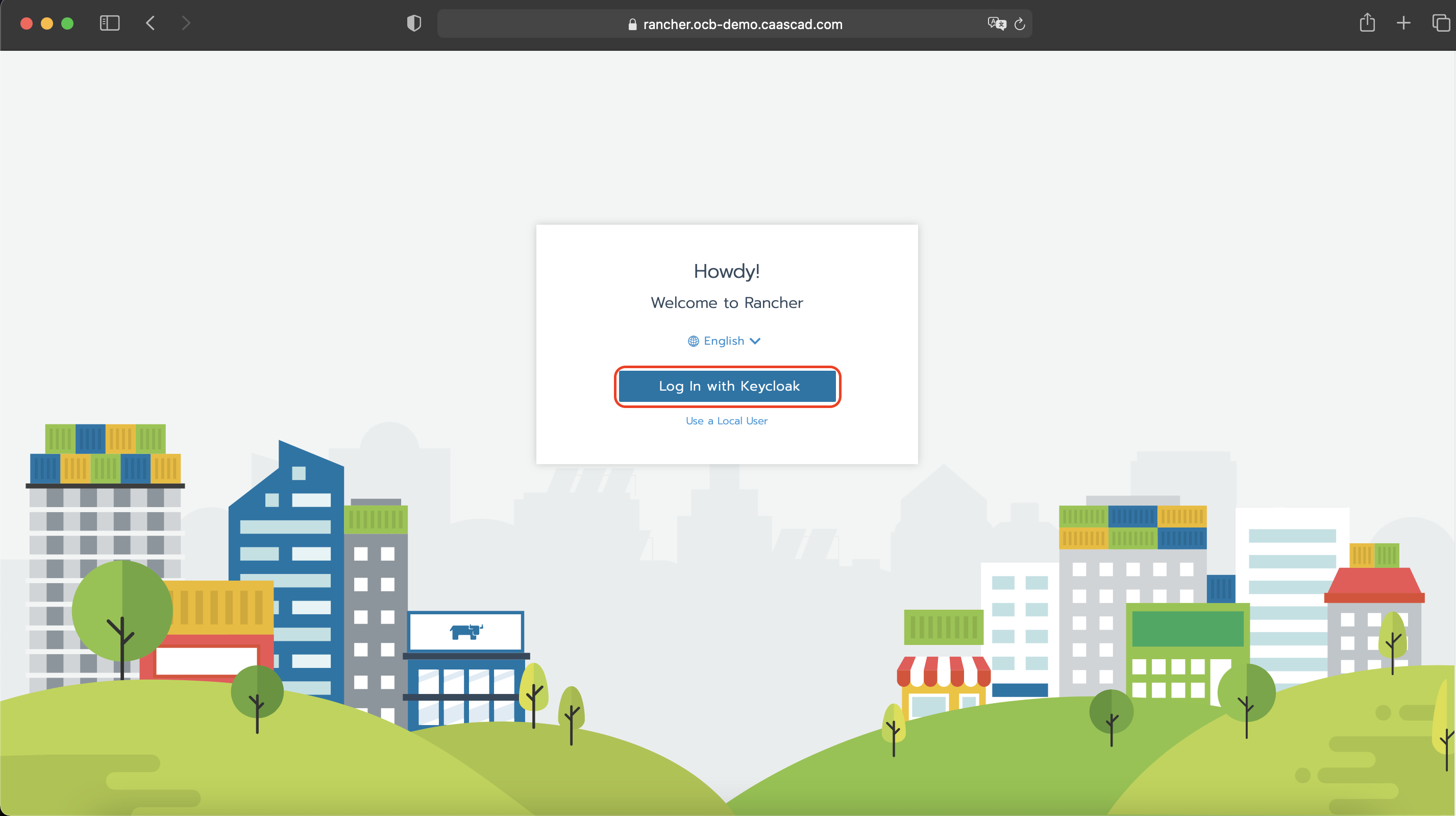Go back using the browser back arrow
Screen dimensions: 1456x816
pyautogui.click(x=151, y=23)
